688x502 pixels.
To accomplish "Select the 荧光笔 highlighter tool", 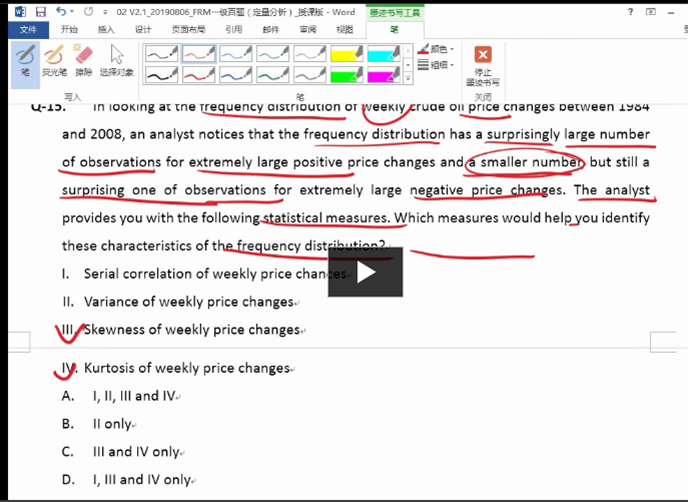I will pos(53,60).
